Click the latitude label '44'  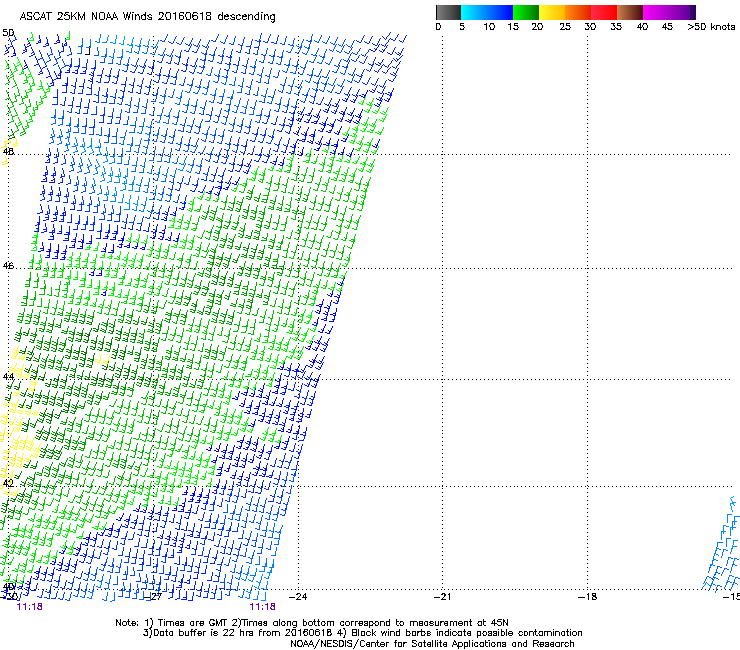(8, 377)
